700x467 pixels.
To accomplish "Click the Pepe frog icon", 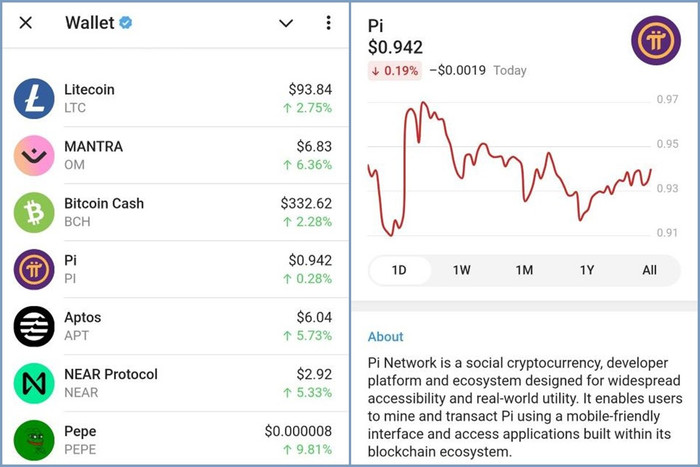I will point(34,440).
